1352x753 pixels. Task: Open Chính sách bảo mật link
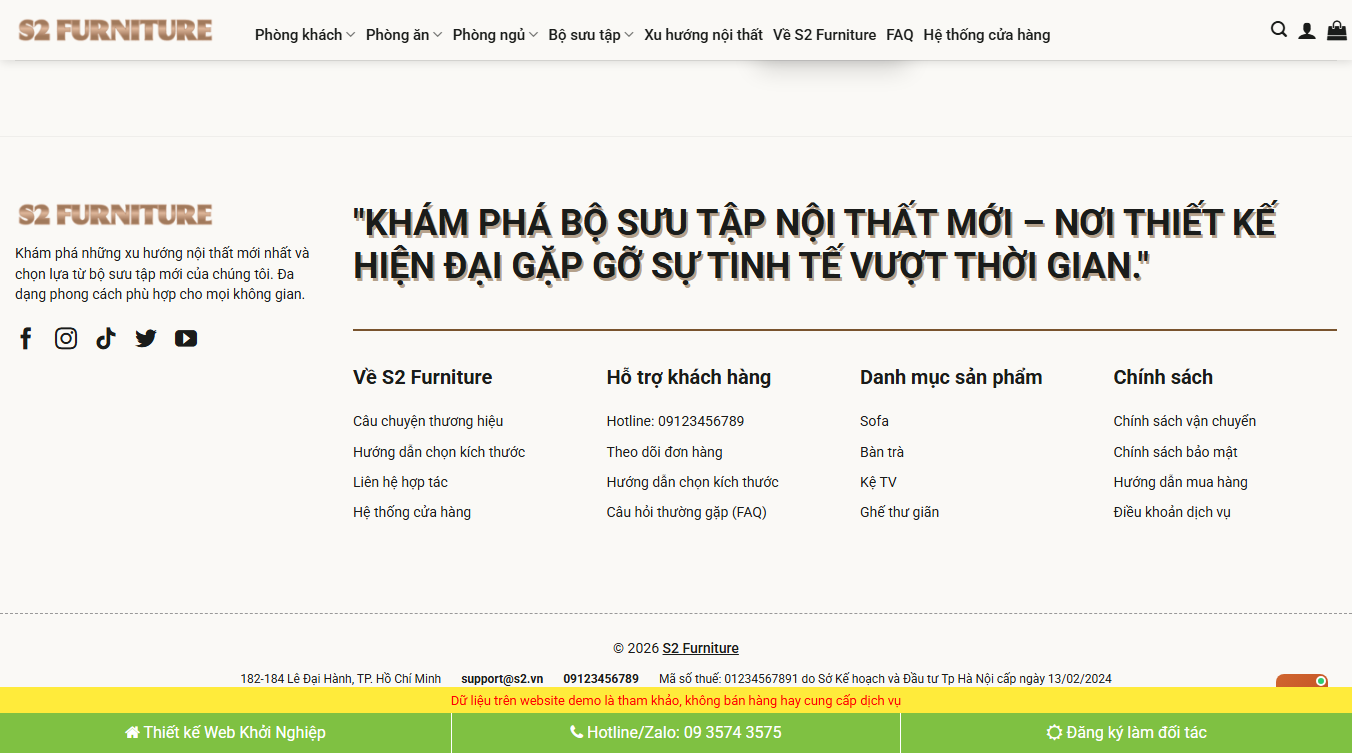coord(1176,452)
